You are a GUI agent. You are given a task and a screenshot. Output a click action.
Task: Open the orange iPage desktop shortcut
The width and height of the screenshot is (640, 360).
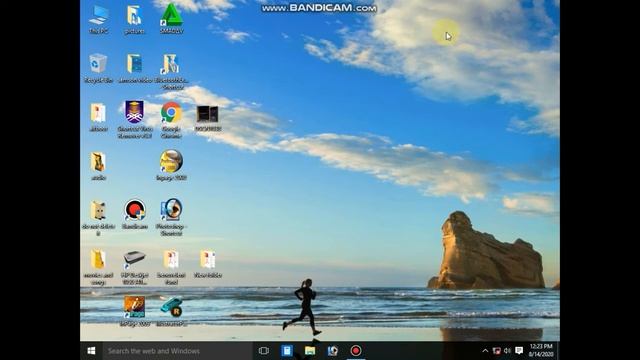(135, 312)
